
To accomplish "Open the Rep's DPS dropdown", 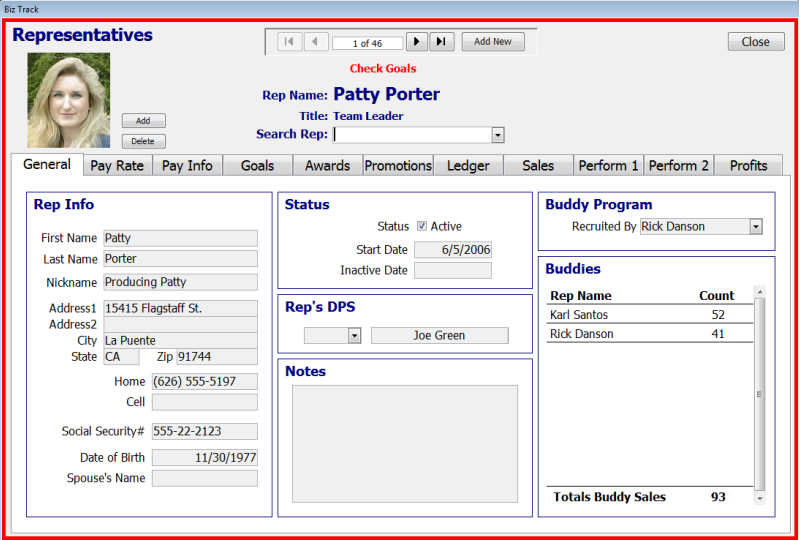I will coord(354,336).
